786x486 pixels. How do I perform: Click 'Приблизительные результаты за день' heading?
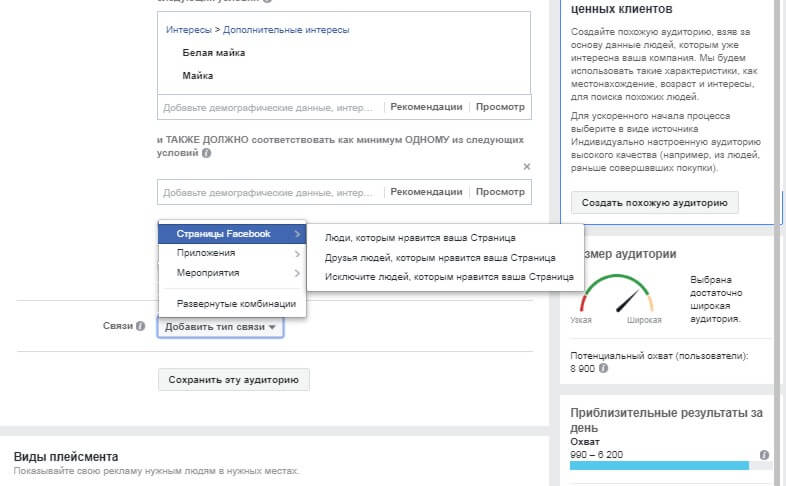click(x=666, y=420)
